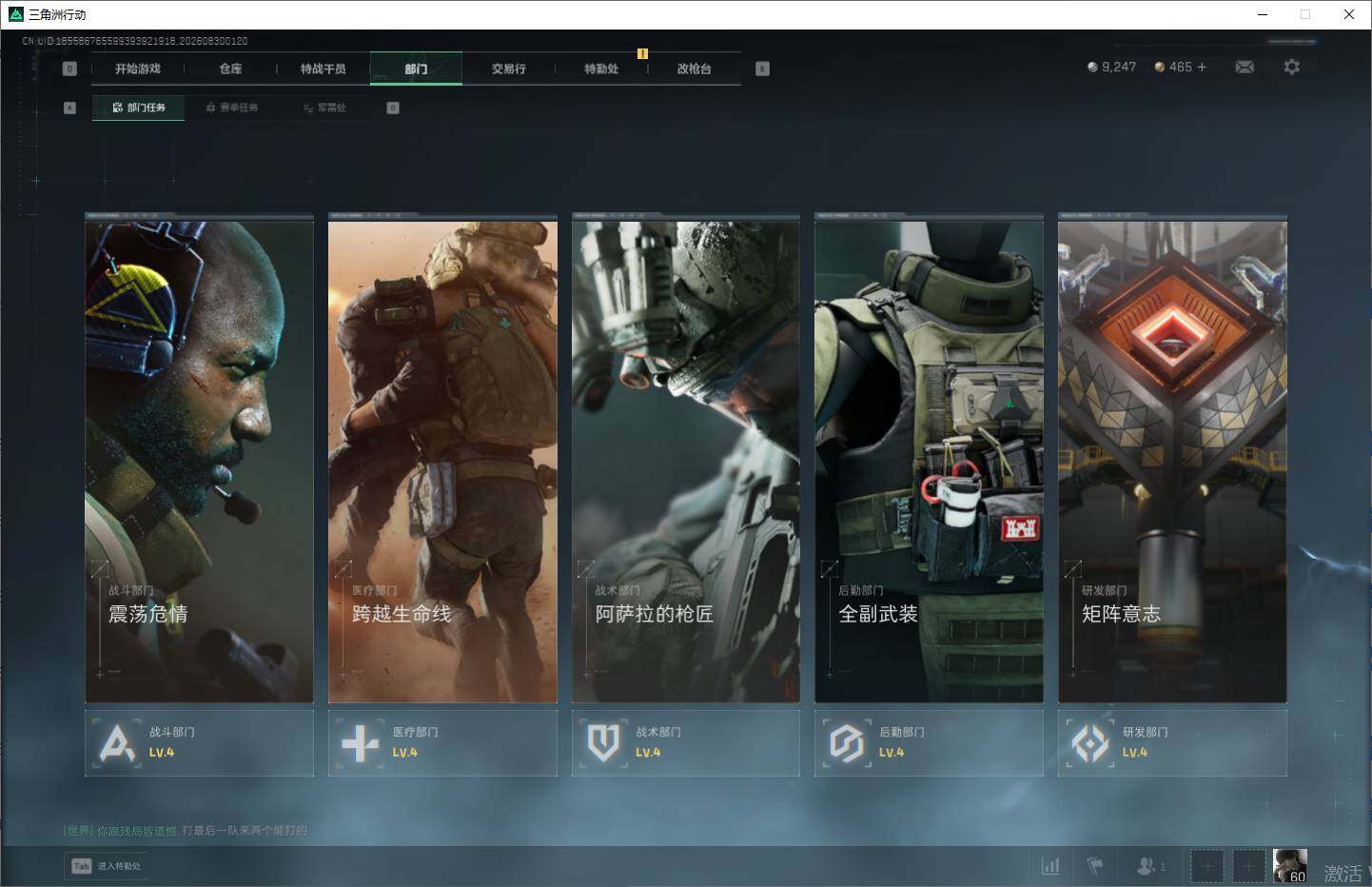
Task: Click the 三角洲行动 title bar app icon
Action: (x=15, y=14)
